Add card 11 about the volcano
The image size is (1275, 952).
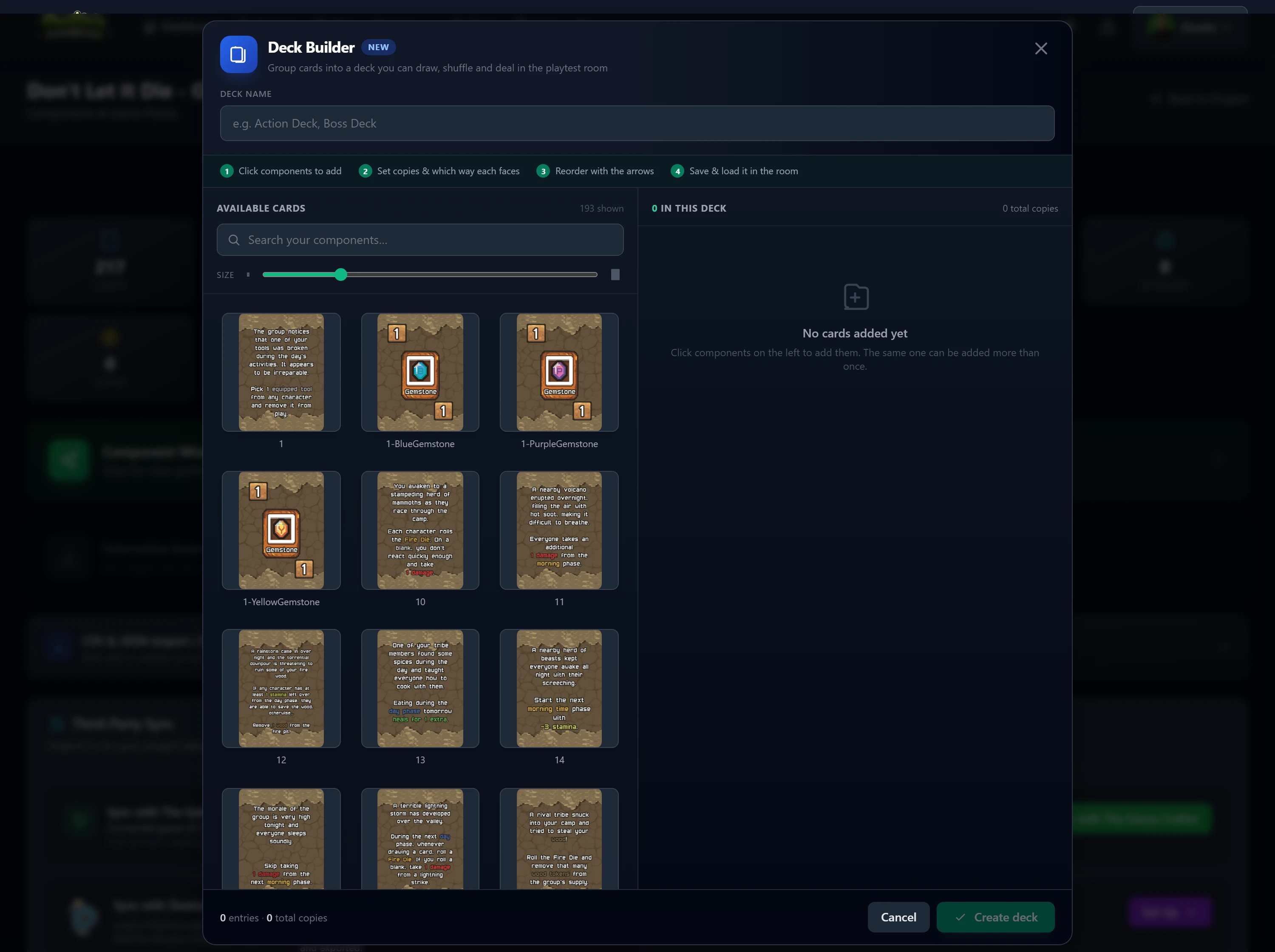559,530
